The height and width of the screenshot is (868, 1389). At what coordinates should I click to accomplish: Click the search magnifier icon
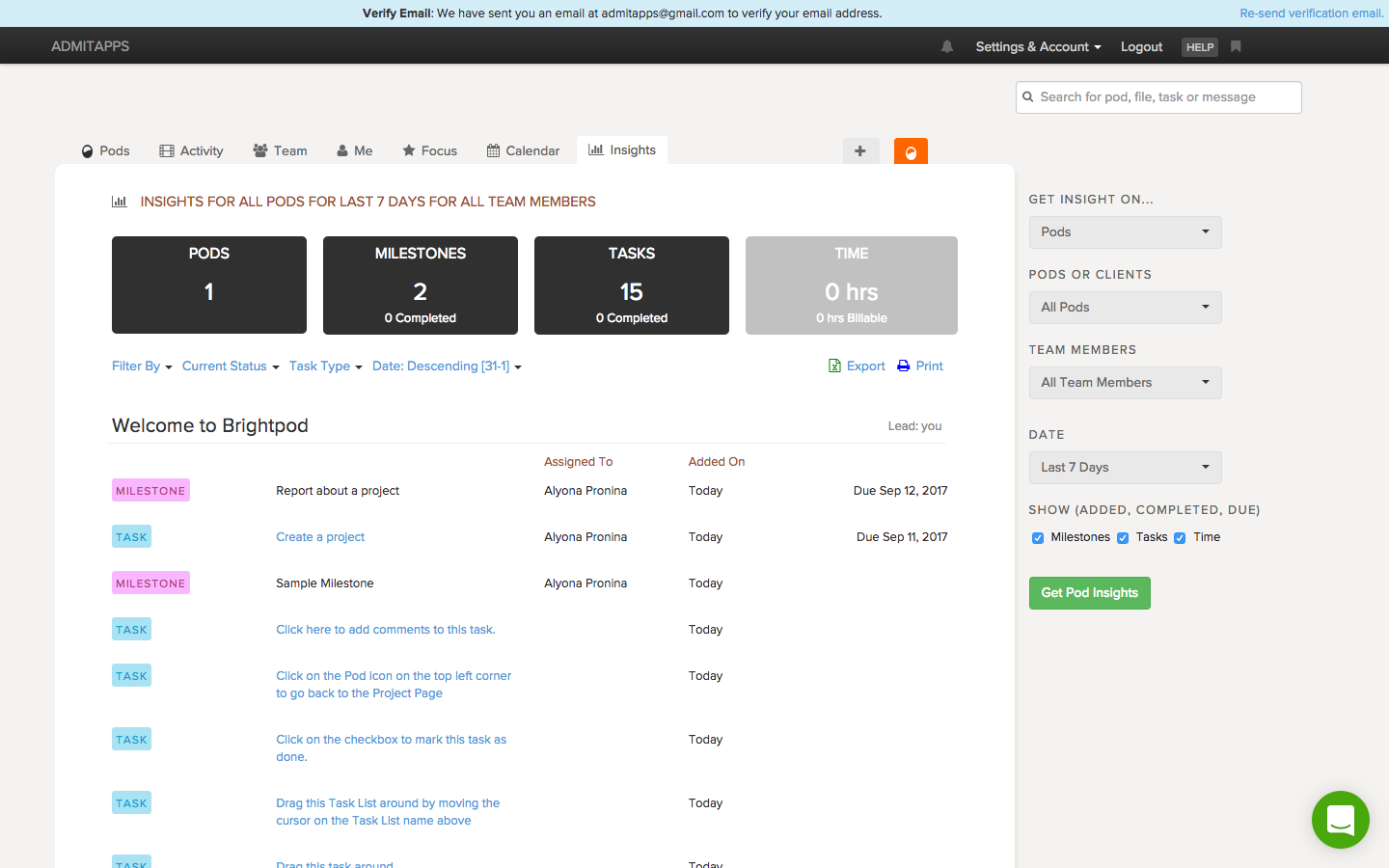[x=1028, y=96]
